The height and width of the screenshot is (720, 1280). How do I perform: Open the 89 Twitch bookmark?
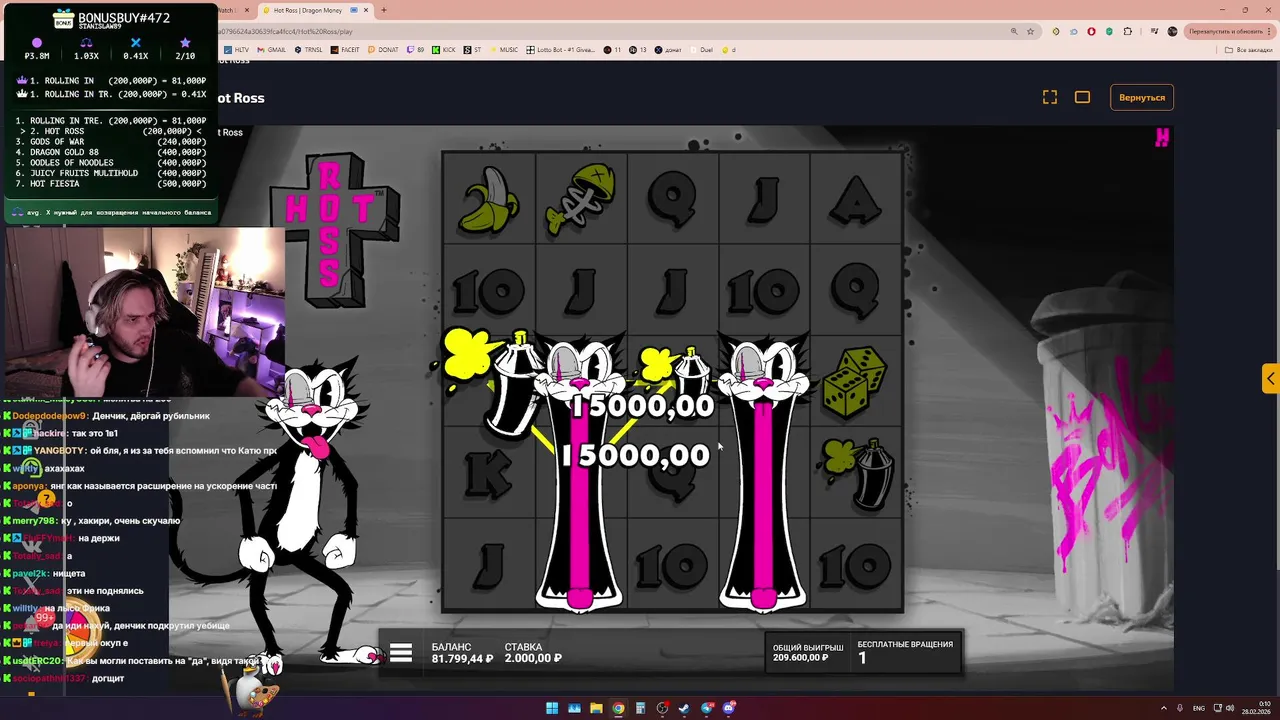[x=415, y=49]
